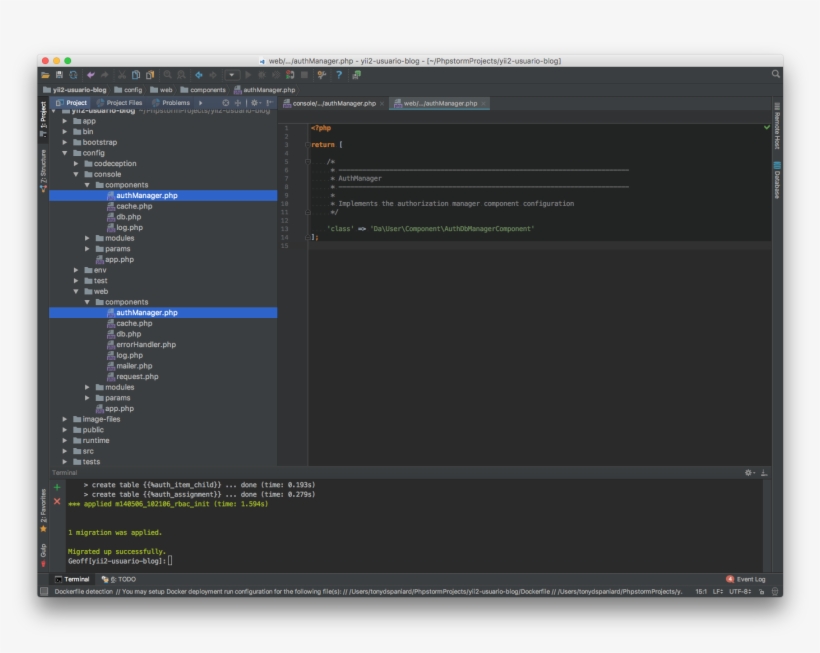Collapse the console folder in tree
Viewport: 820px width, 653px height.
(x=76, y=174)
